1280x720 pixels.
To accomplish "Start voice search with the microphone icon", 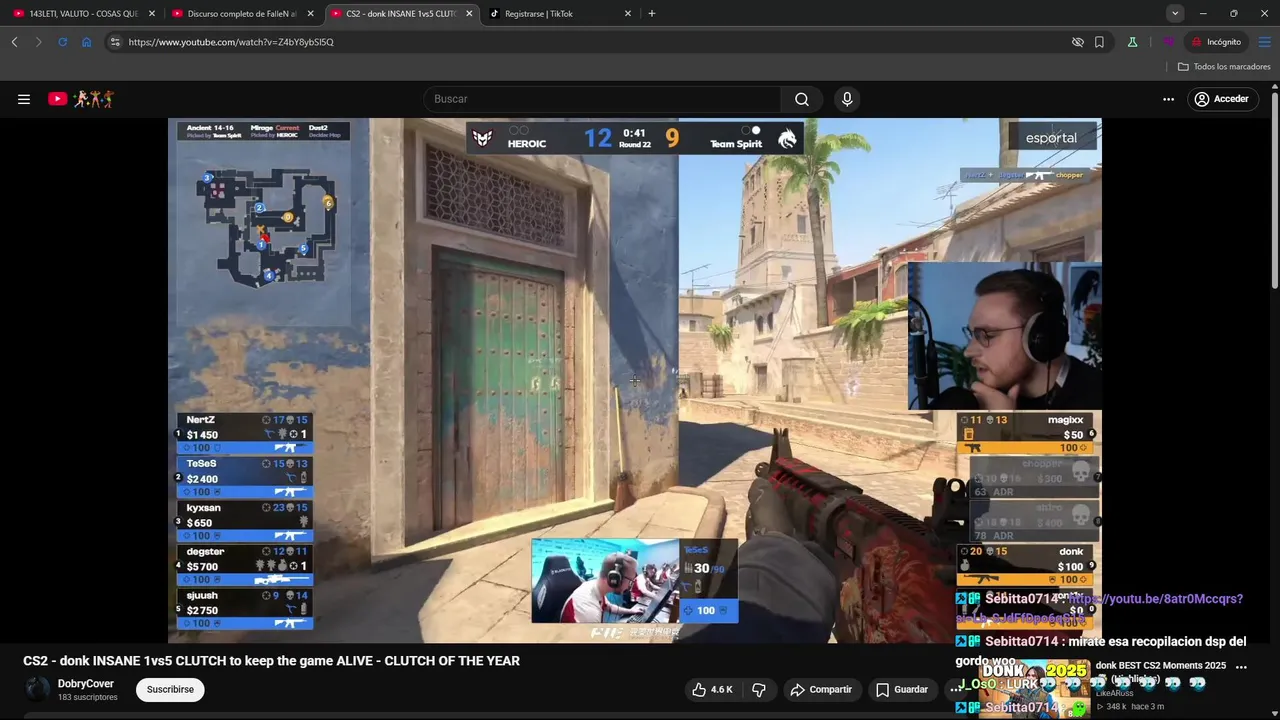I will tap(847, 99).
